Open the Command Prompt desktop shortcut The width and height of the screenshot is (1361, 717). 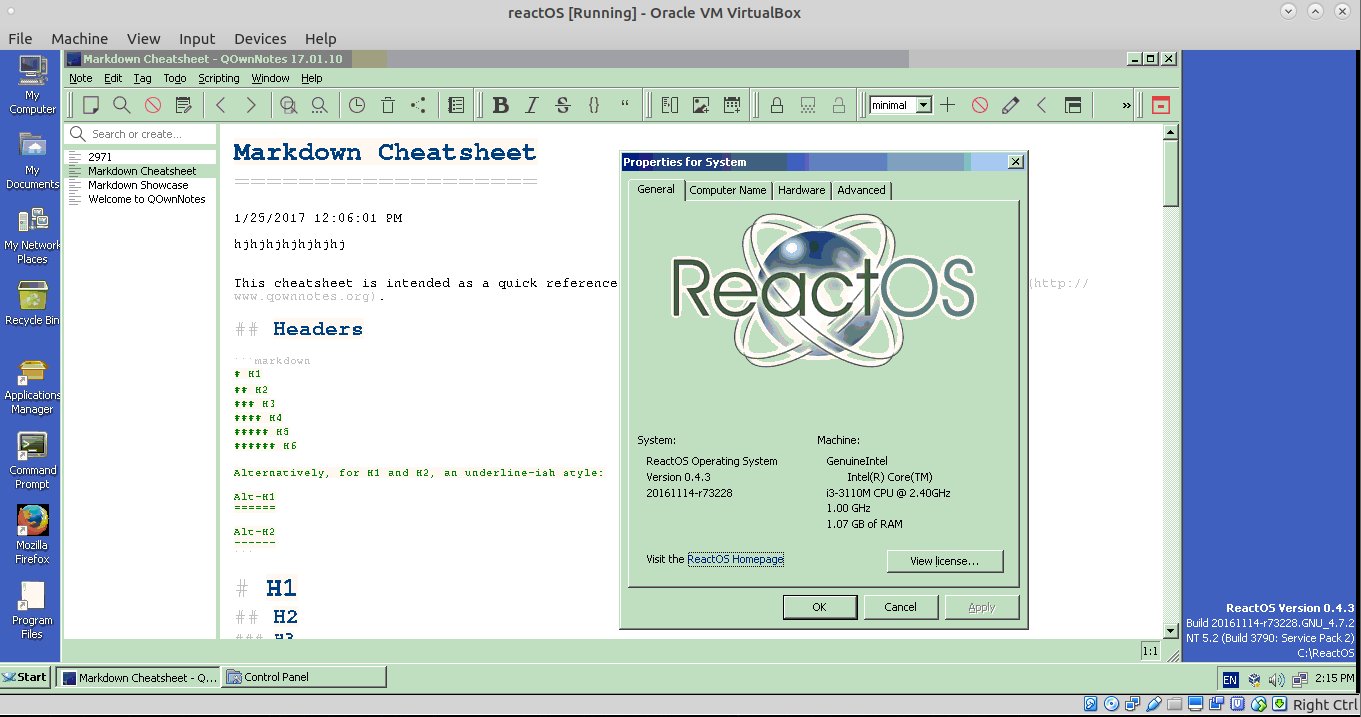click(32, 460)
